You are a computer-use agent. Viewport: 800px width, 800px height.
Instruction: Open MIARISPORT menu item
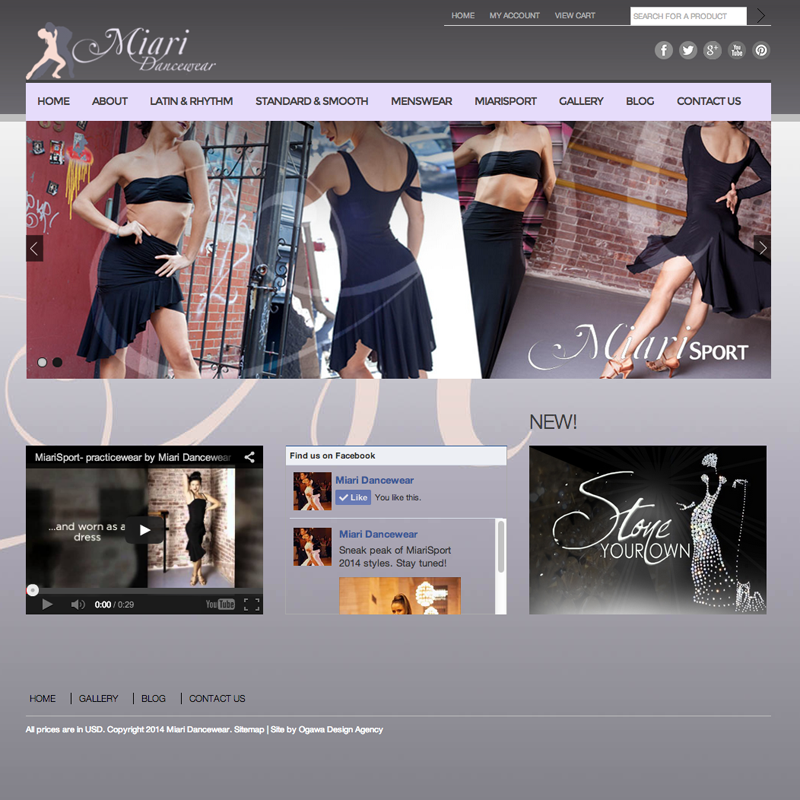coord(506,101)
